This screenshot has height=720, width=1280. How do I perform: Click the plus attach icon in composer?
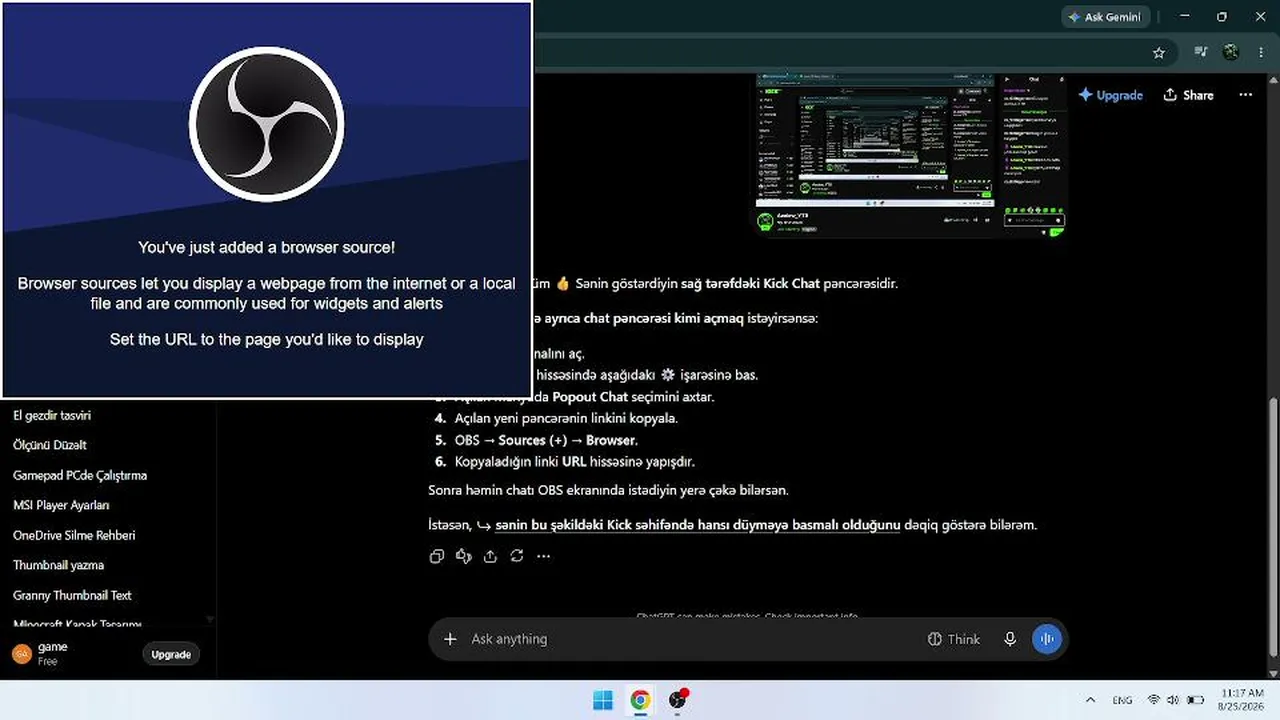click(450, 639)
